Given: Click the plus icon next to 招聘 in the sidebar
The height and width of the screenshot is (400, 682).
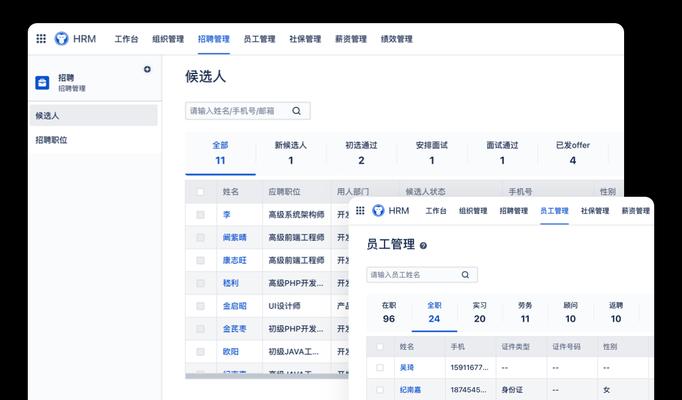Looking at the screenshot, I should click(147, 69).
